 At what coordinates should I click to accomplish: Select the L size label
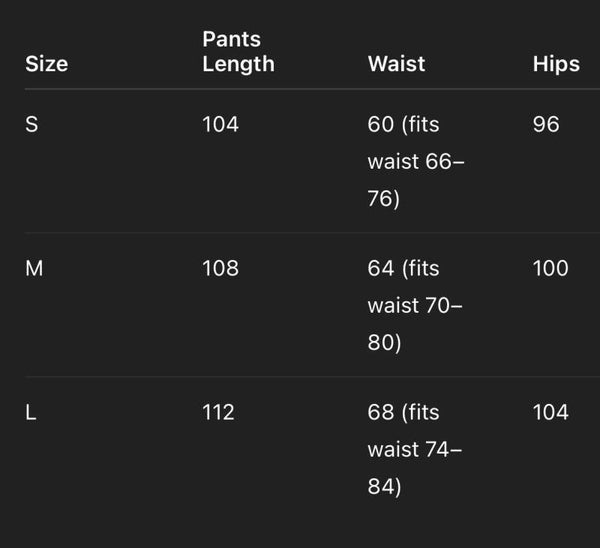[x=31, y=413]
